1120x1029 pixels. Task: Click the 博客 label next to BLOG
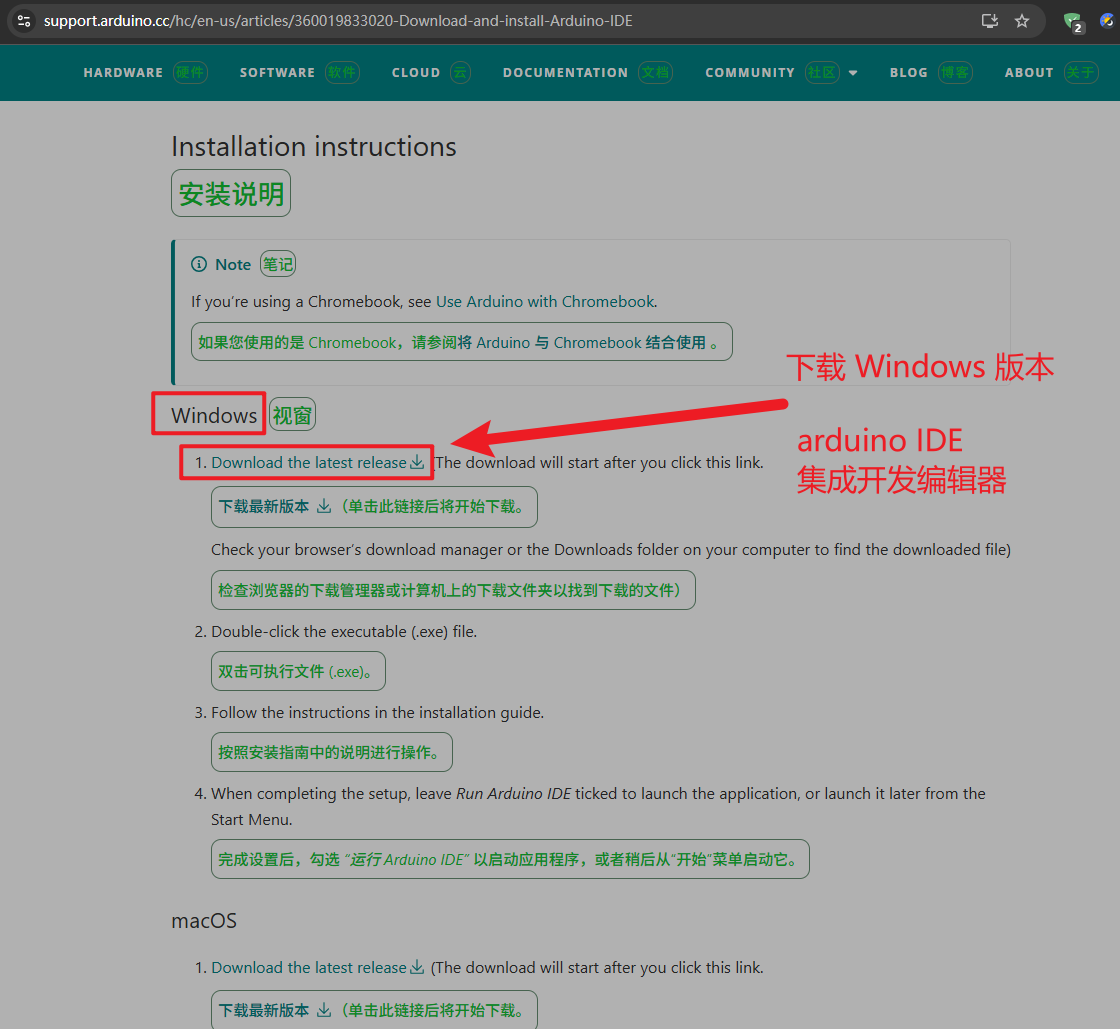[x=955, y=72]
